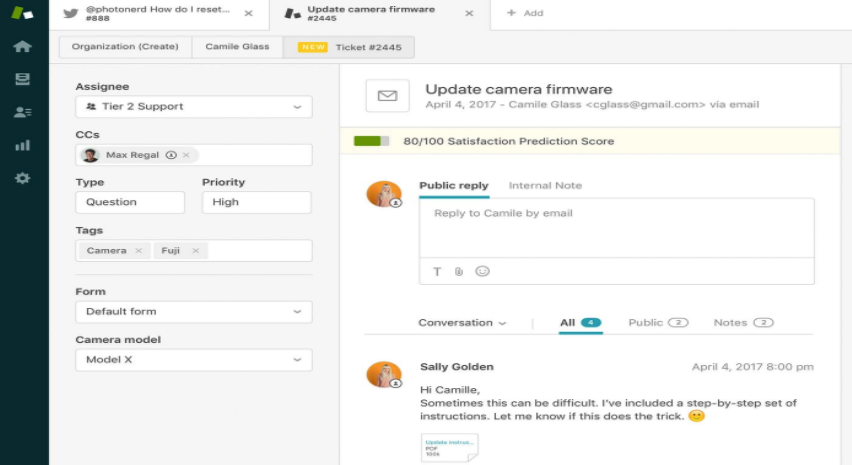The image size is (852, 465).
Task: Open the Type field showing Question
Action: pos(130,202)
